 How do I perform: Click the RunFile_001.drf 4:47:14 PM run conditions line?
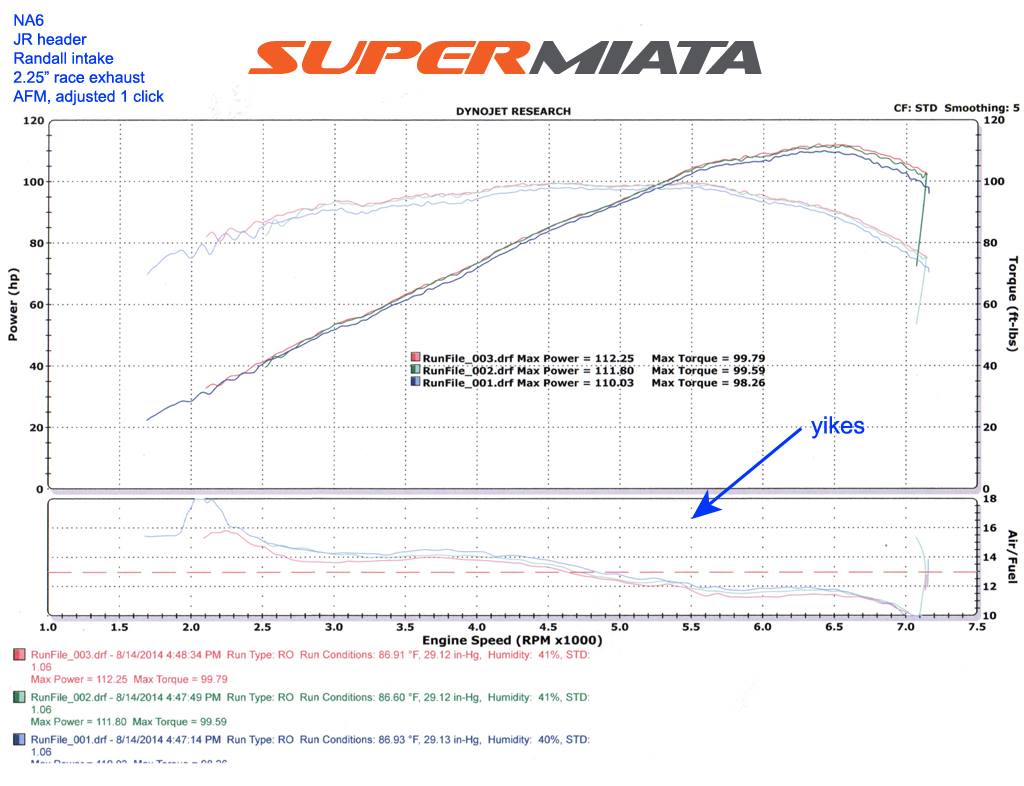point(310,740)
